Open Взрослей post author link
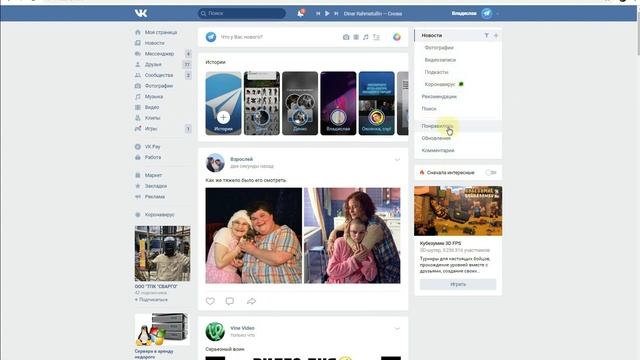Image resolution: width=640 pixels, height=360 pixels. click(242, 159)
